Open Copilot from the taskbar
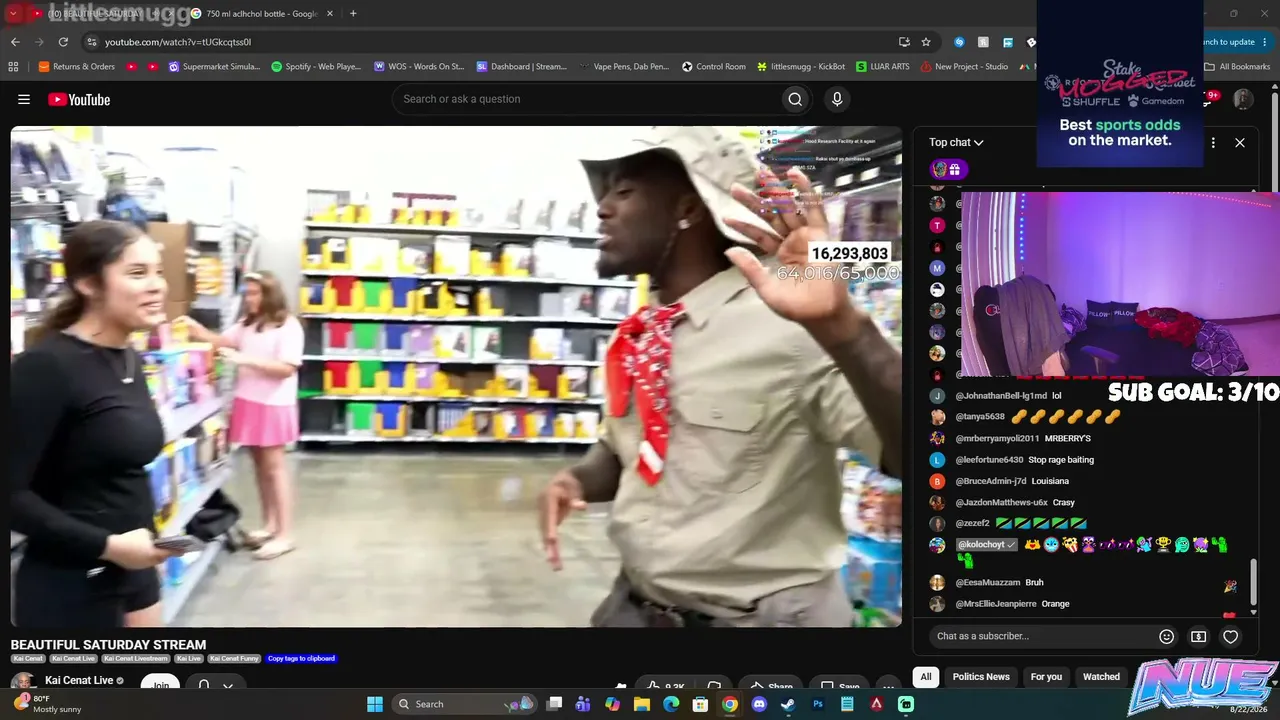Screen dimensions: 1280x720 (x=612, y=704)
